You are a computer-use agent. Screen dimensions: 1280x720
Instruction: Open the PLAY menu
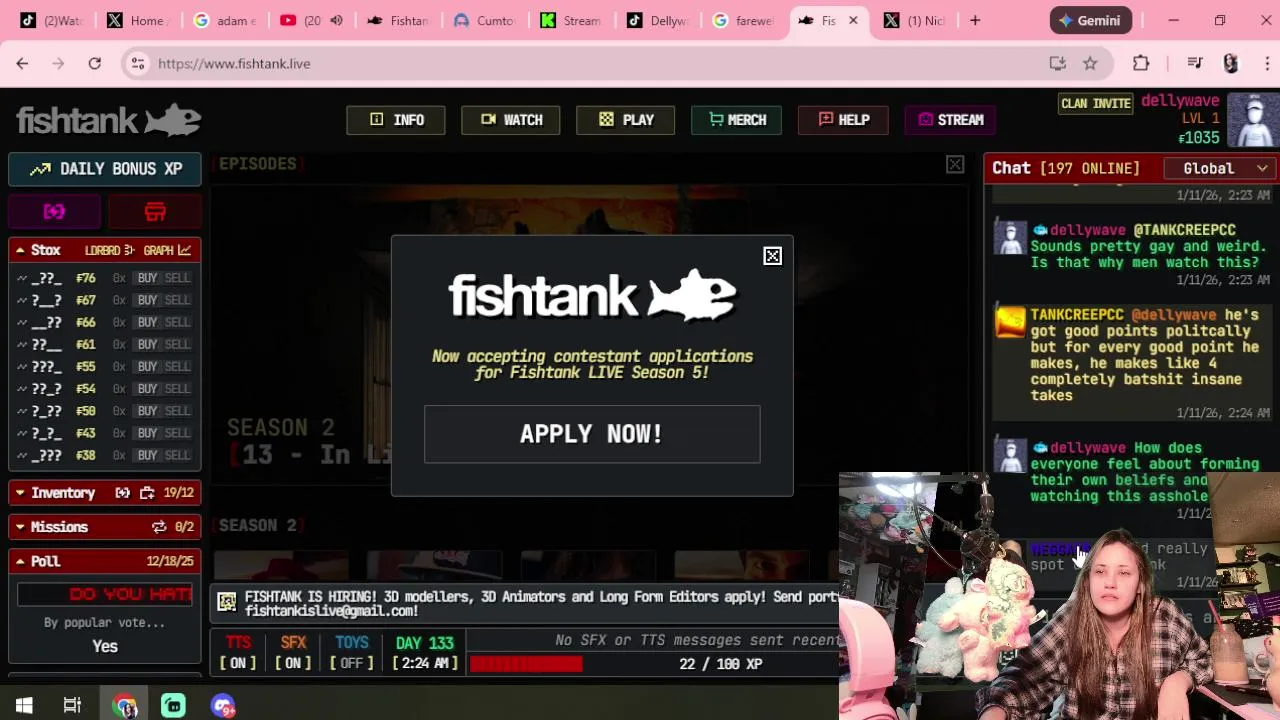point(626,120)
